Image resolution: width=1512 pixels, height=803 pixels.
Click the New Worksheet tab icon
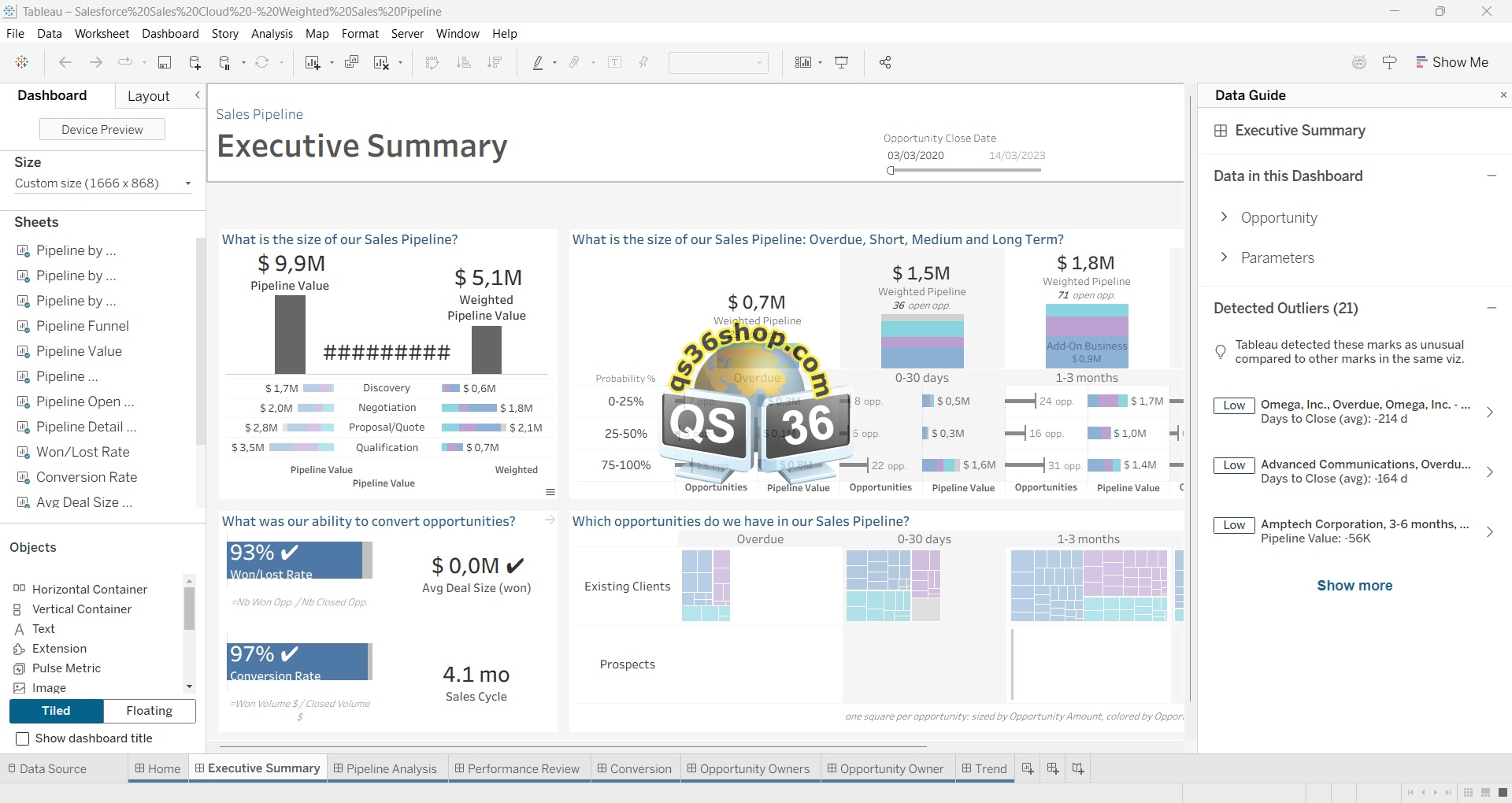[1028, 769]
